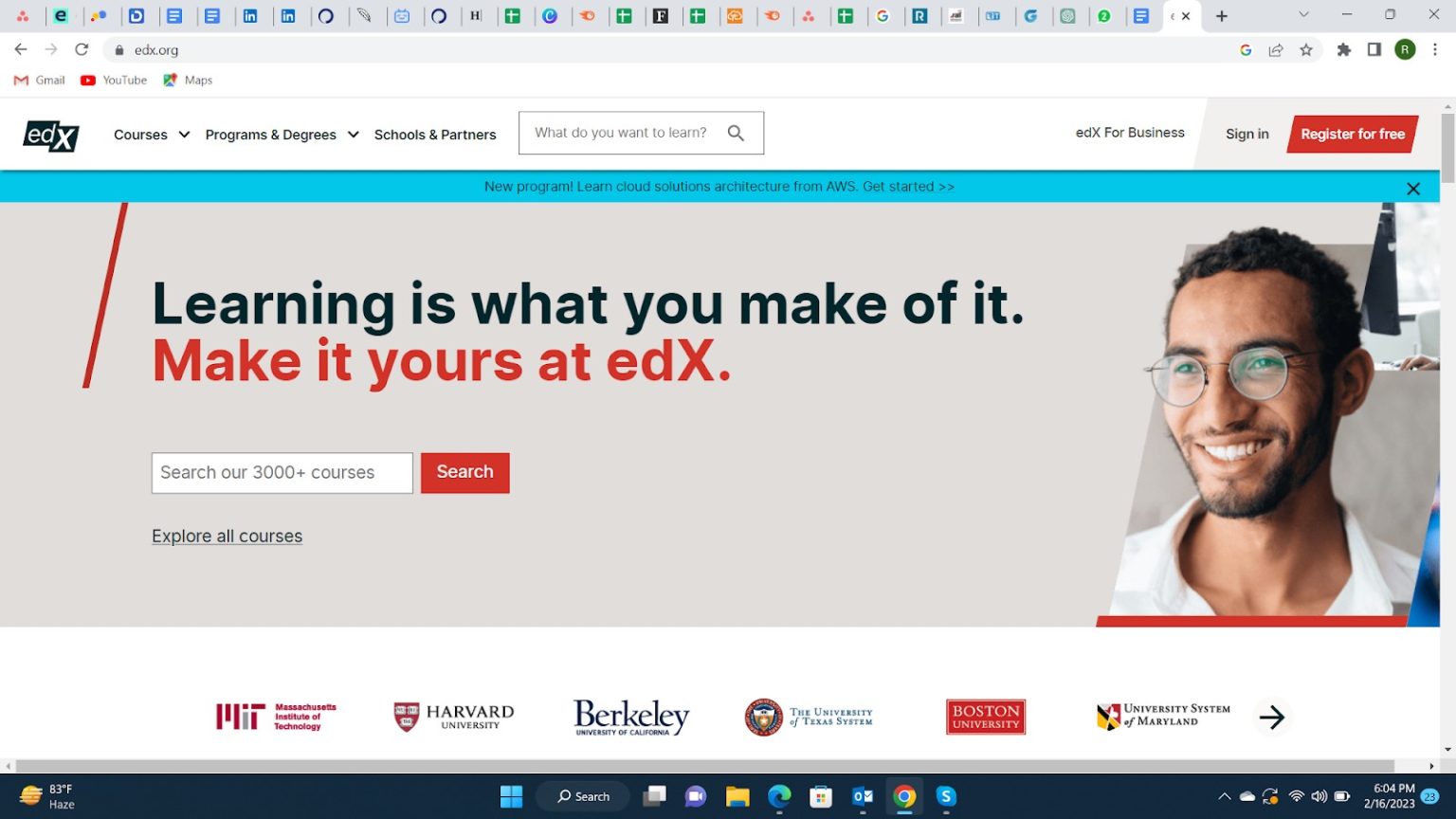Expand the Courses dropdown menu

click(152, 135)
